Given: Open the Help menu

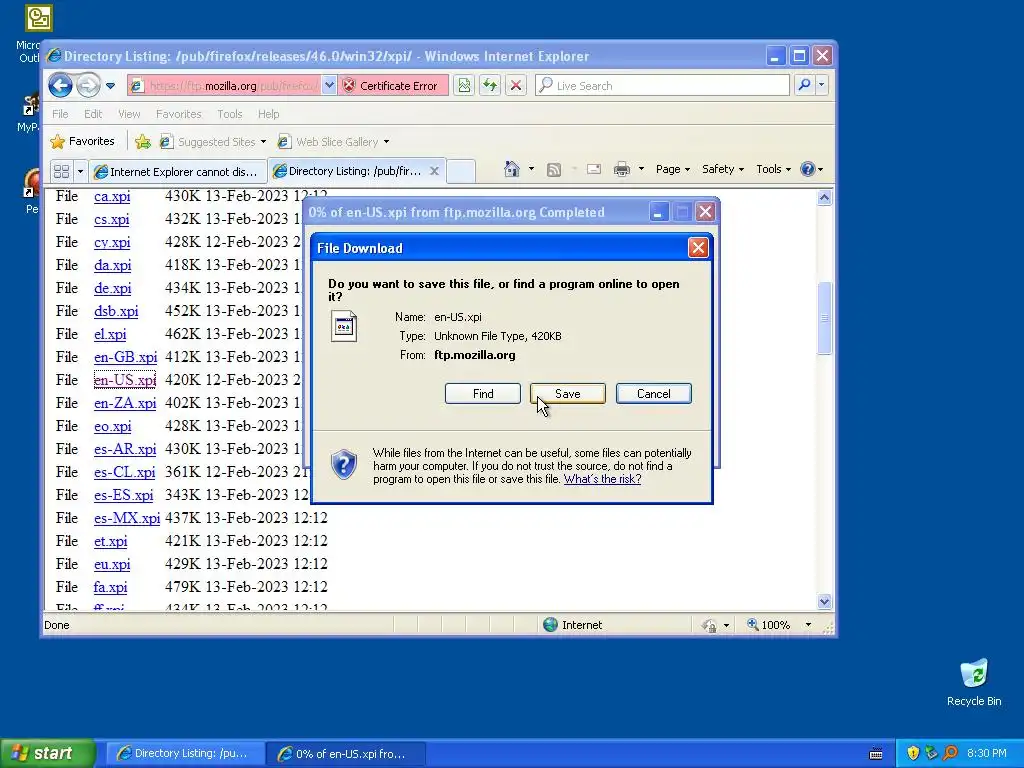Looking at the screenshot, I should [x=268, y=114].
